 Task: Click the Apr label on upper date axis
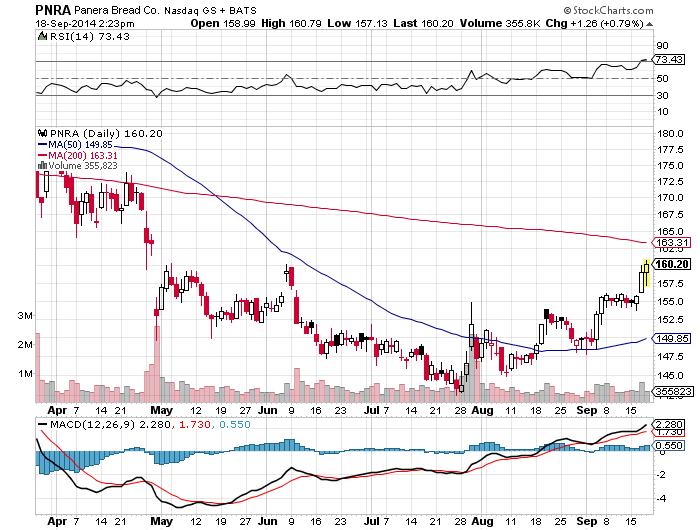point(57,410)
